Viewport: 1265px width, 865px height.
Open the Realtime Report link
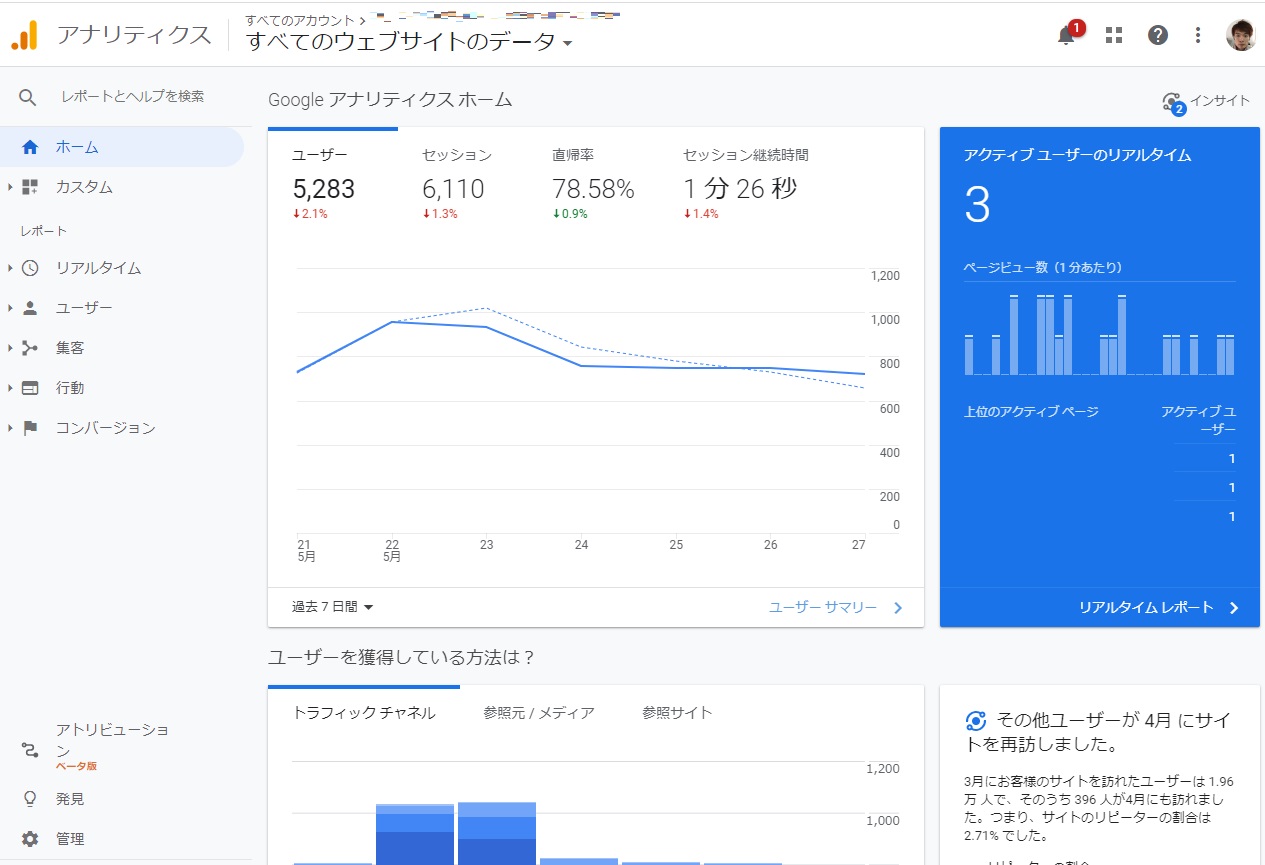[1159, 607]
